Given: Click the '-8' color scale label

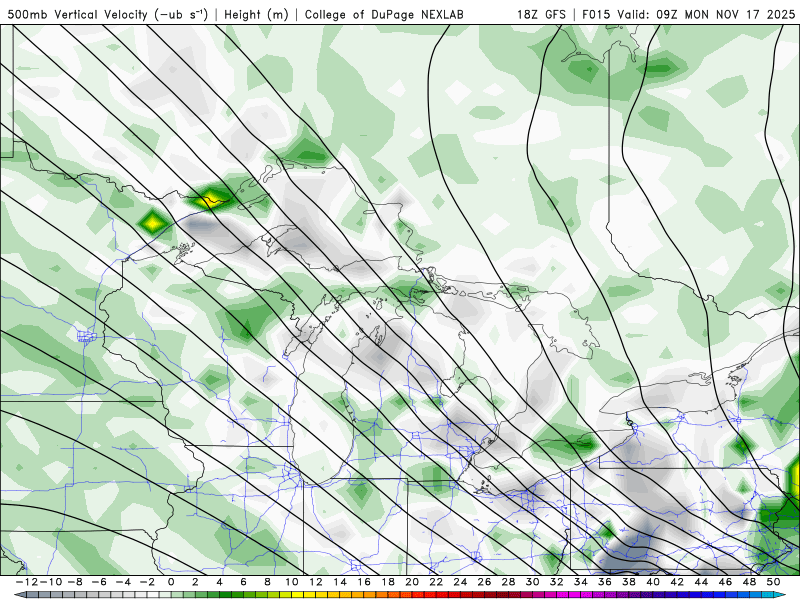Looking at the screenshot, I should tap(76, 582).
